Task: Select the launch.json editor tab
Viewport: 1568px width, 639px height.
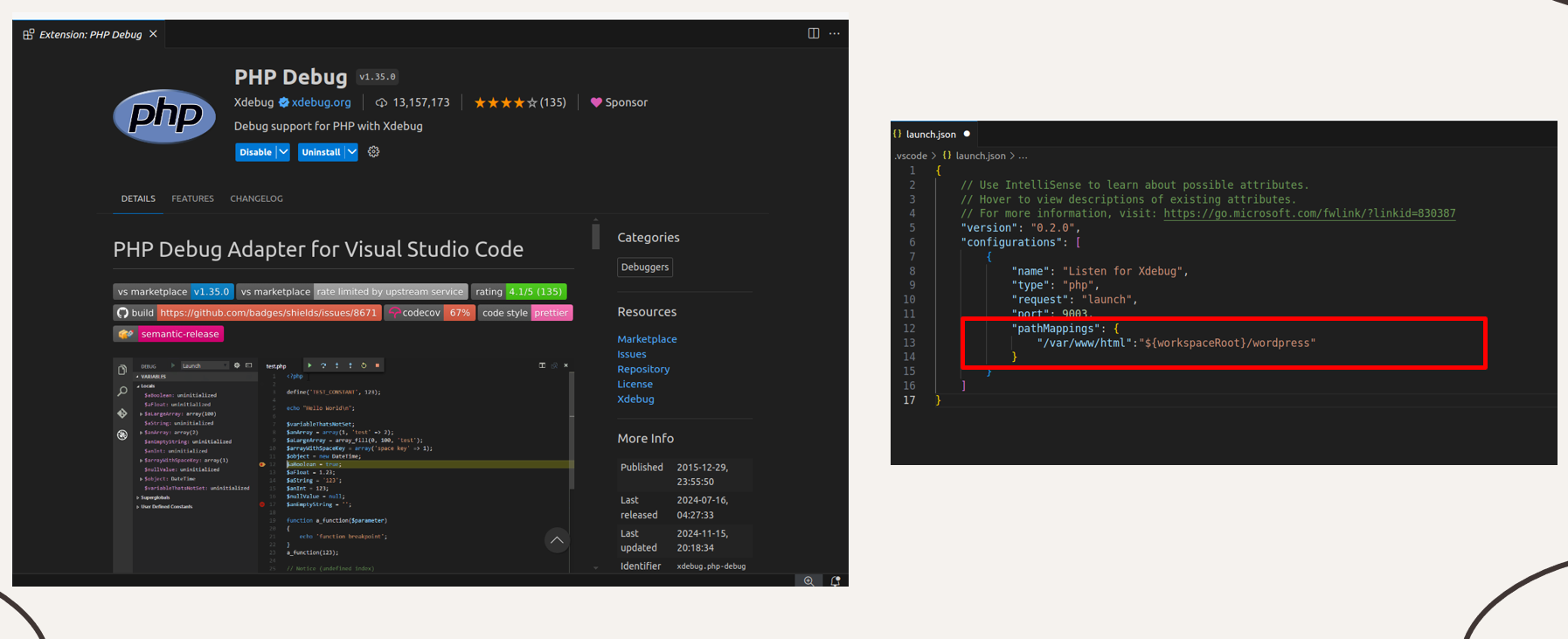Action: 933,134
